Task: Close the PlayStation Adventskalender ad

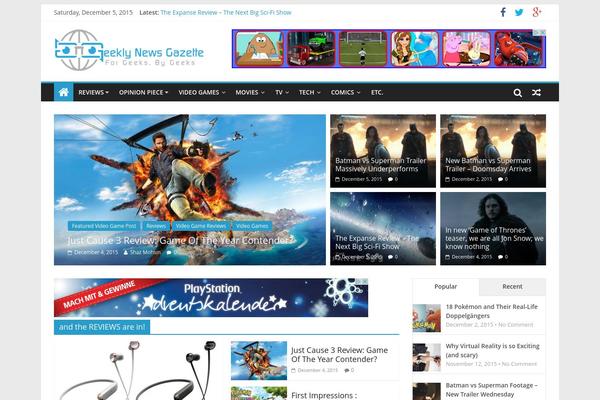Action: 365,281
